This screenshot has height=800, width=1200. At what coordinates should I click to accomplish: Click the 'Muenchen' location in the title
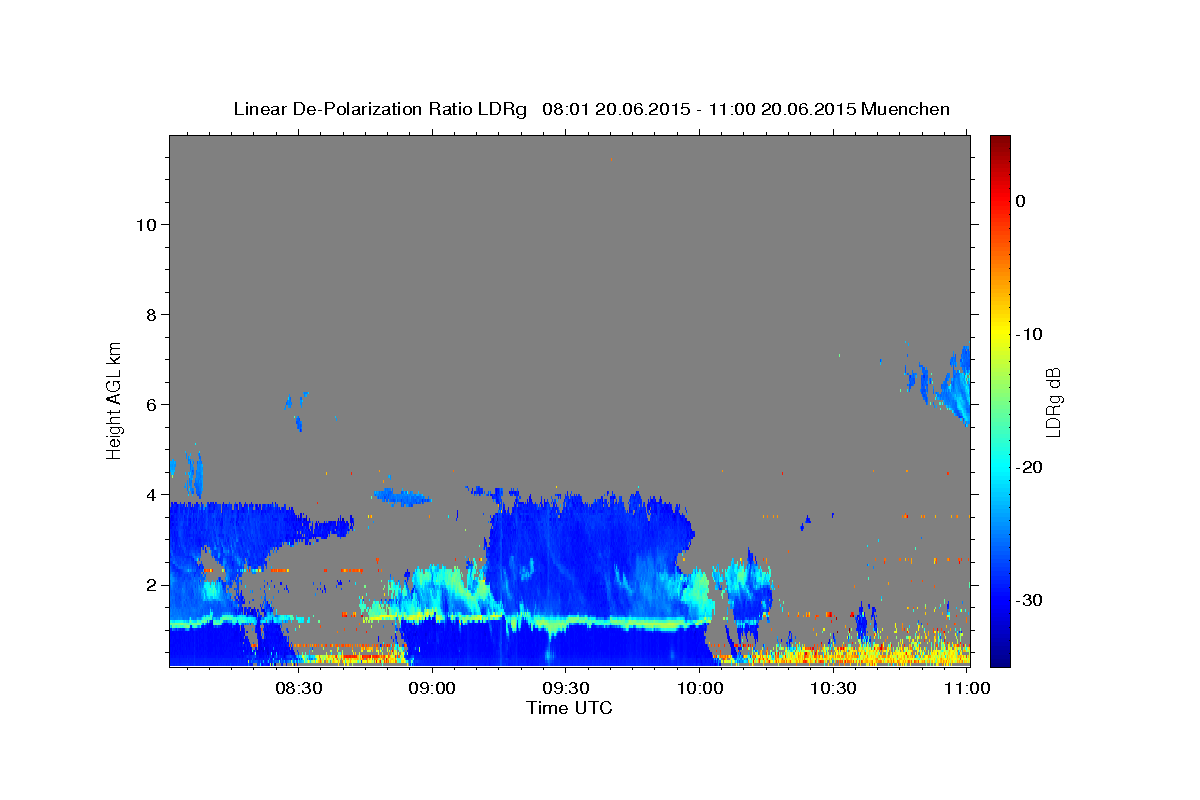(906, 109)
